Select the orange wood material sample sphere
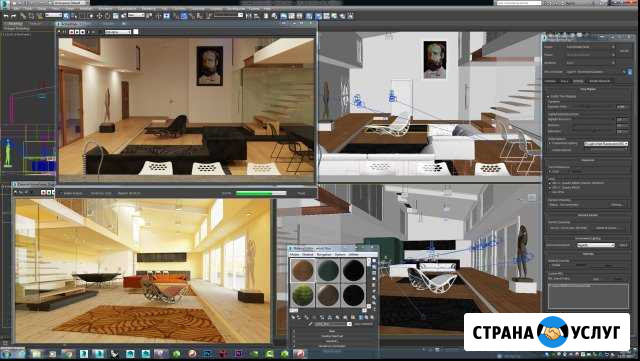 click(303, 270)
